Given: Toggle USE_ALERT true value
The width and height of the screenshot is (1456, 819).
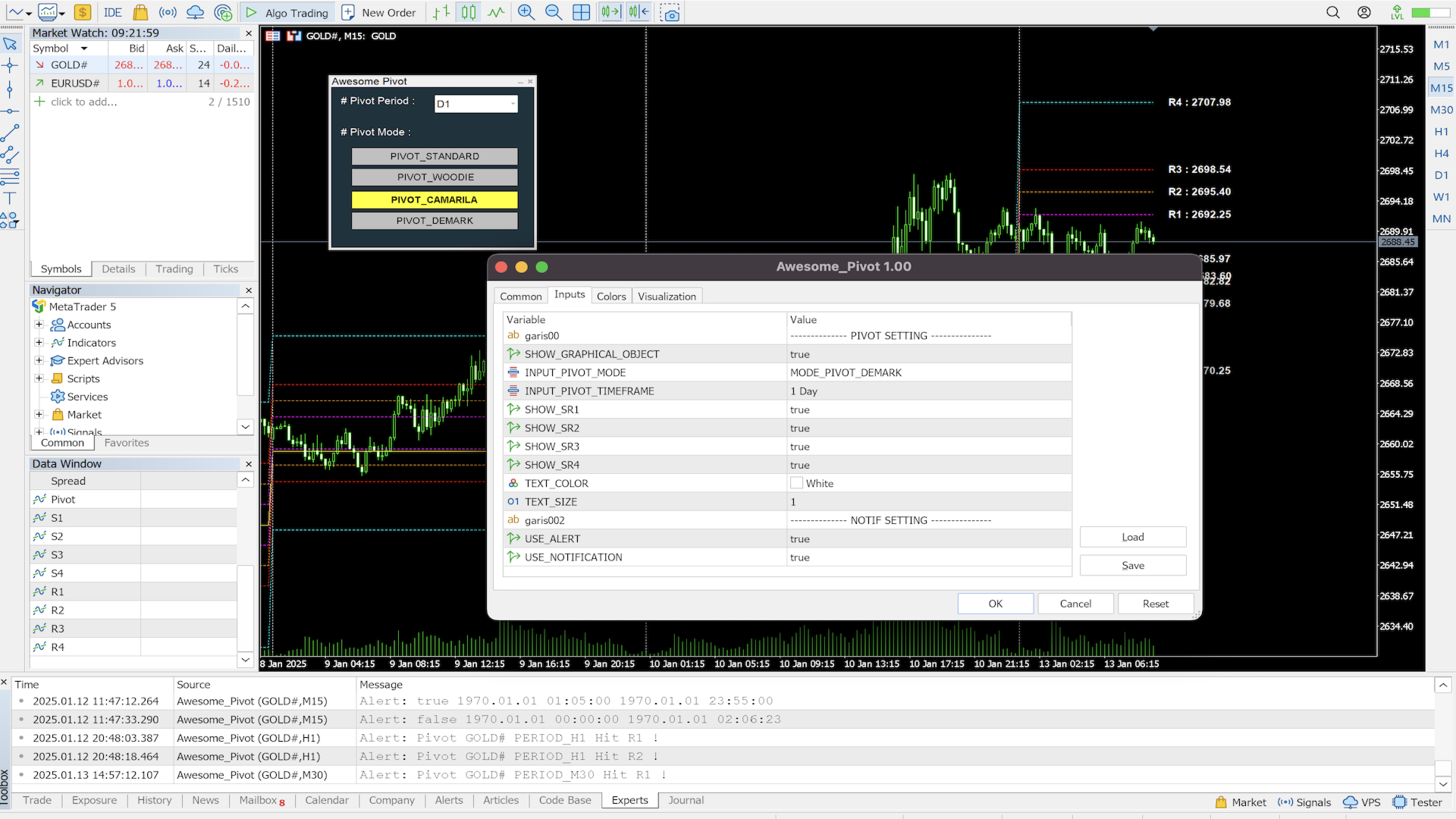Looking at the screenshot, I should (929, 539).
